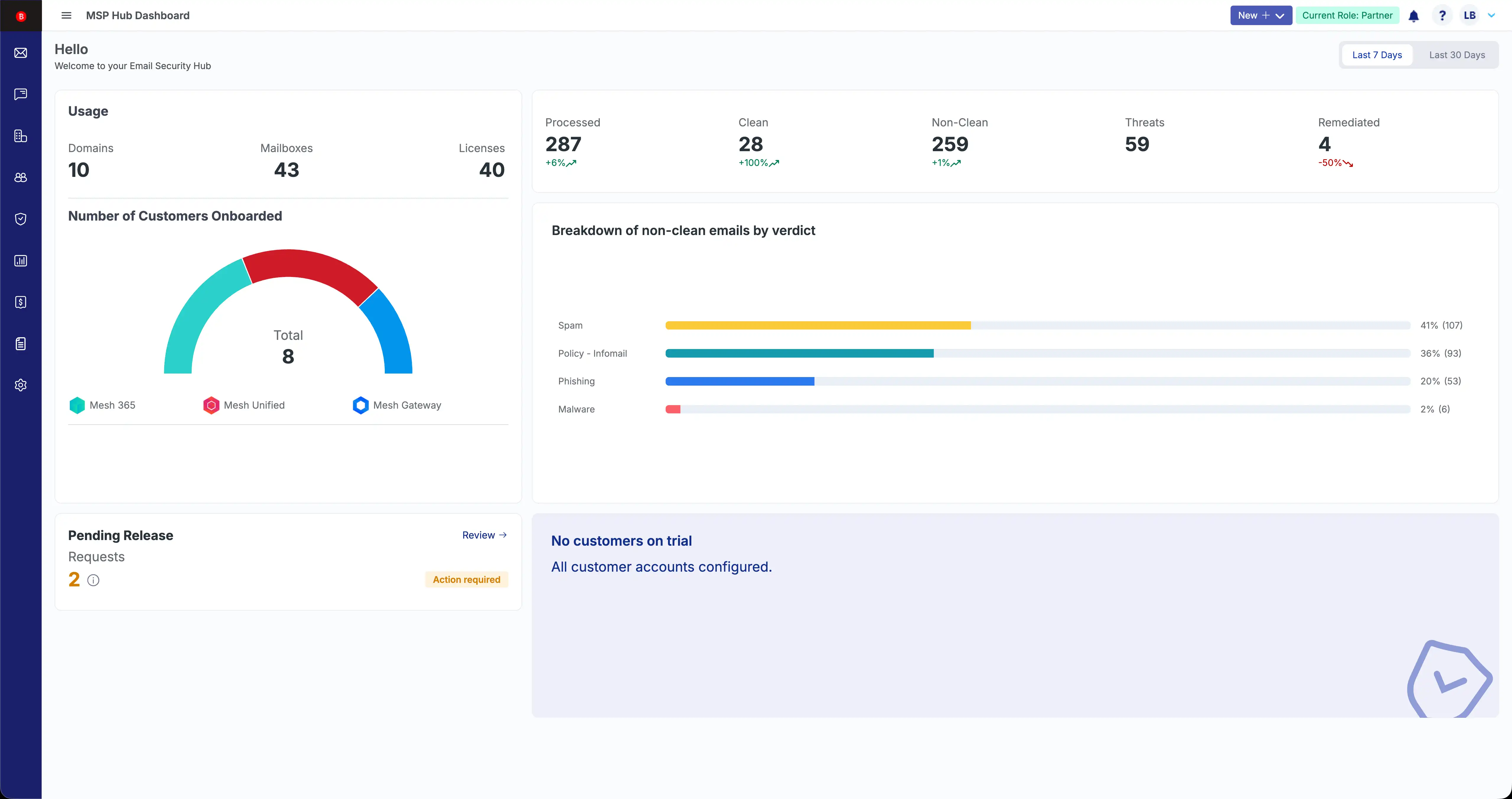Click the gauge Total 8 value
Screen dimensions: 1512x799
(288, 356)
